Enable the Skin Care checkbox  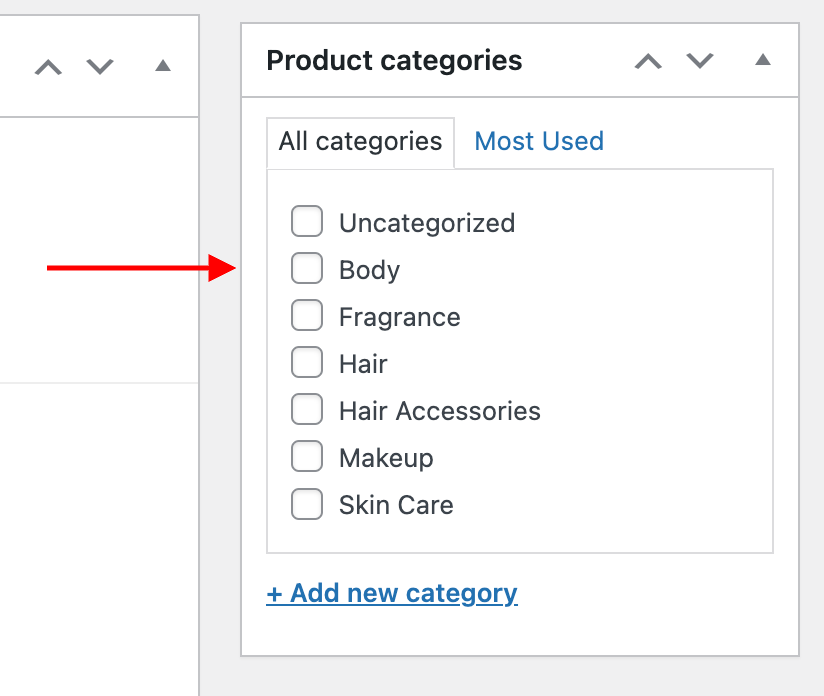[307, 504]
